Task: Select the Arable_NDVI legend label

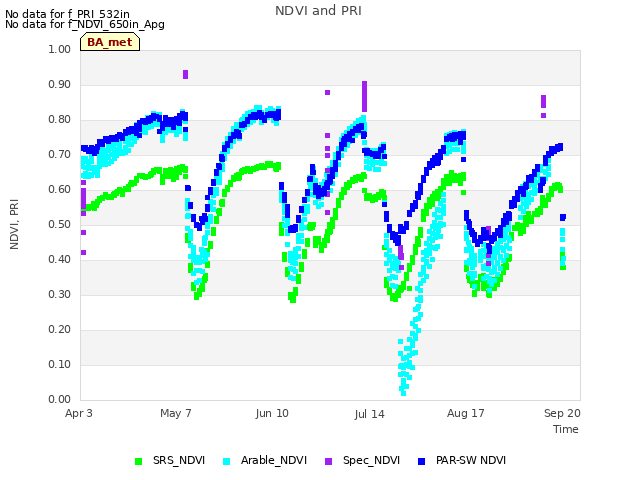Action: [274, 460]
